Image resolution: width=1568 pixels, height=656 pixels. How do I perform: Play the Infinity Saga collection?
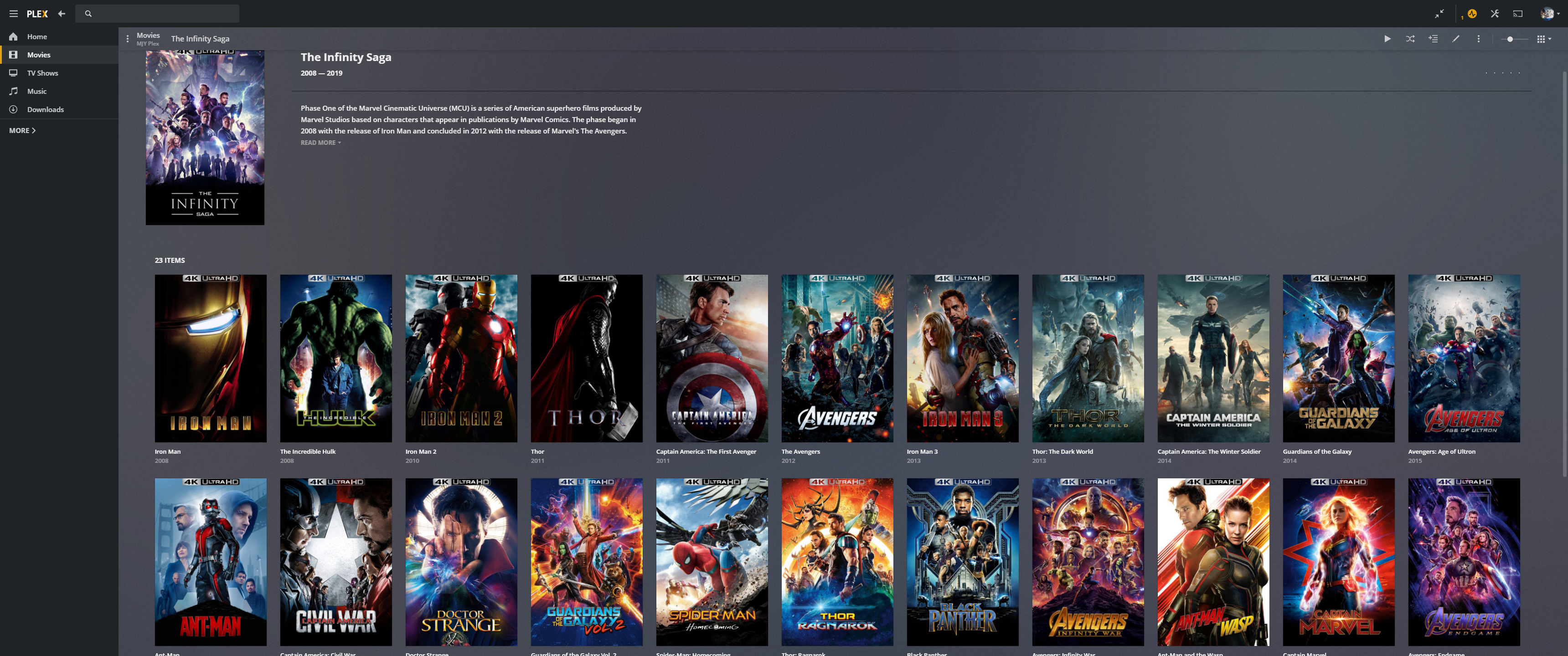[1387, 39]
